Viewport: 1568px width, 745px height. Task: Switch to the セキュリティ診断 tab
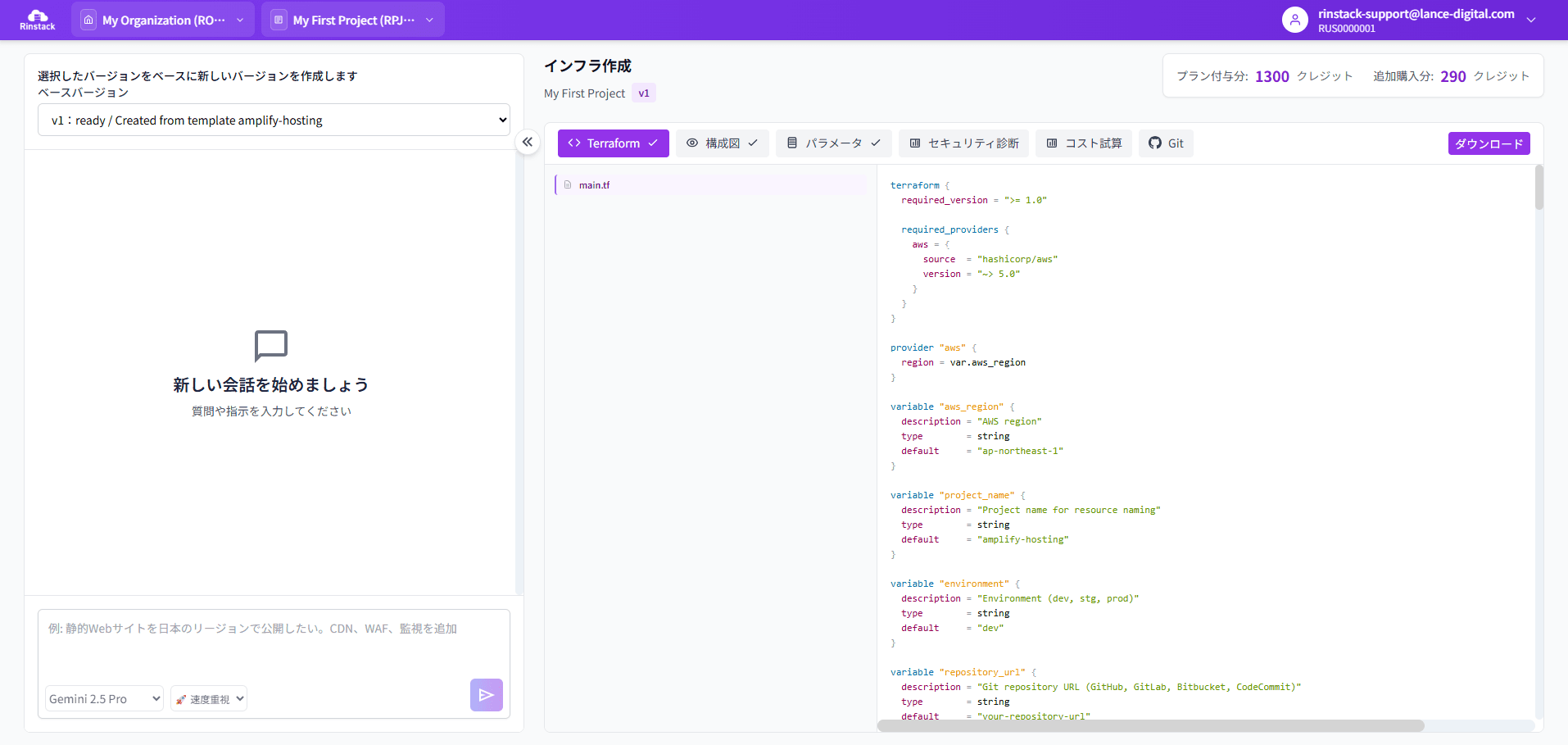963,143
